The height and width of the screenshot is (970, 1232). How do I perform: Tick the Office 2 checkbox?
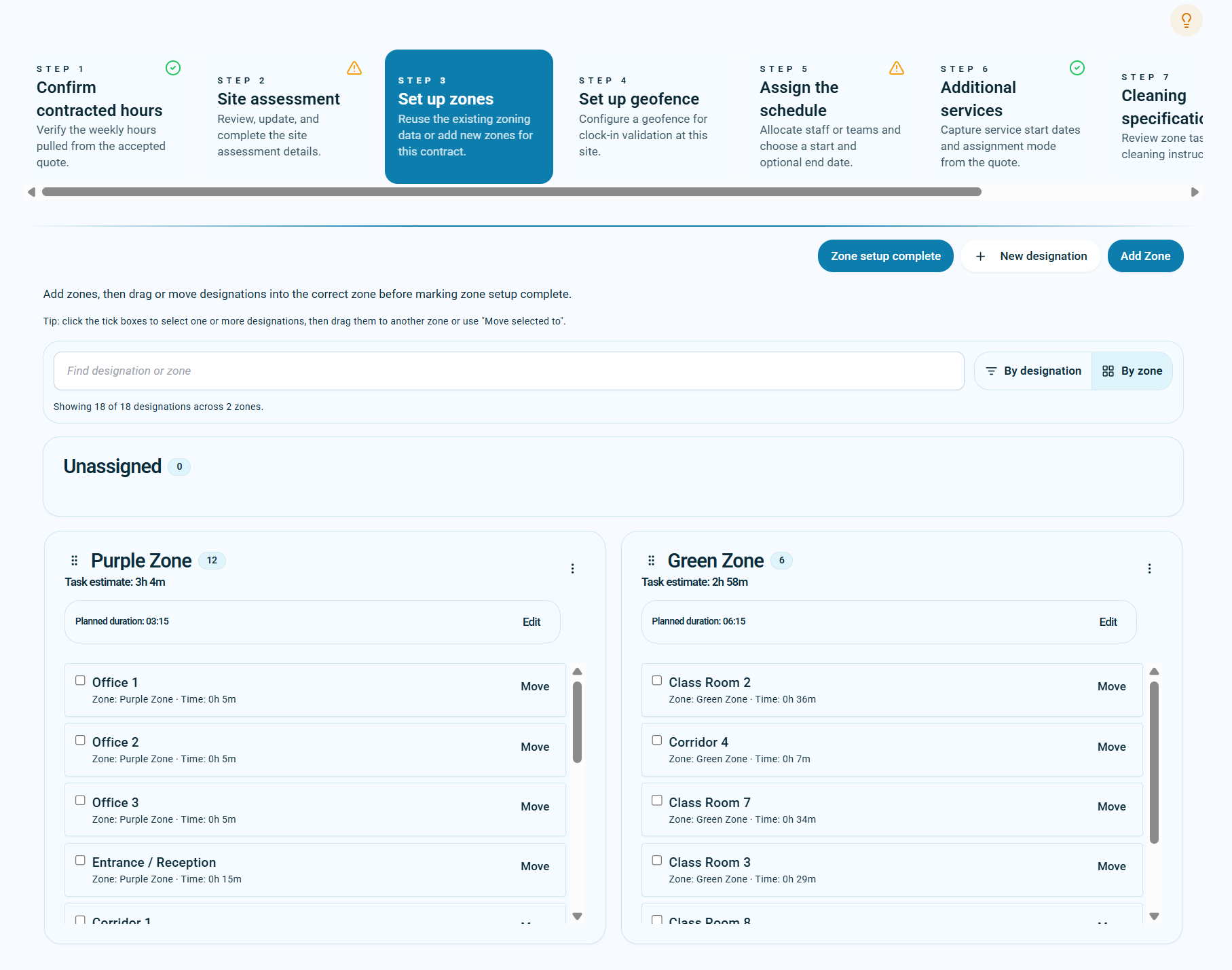click(x=80, y=740)
